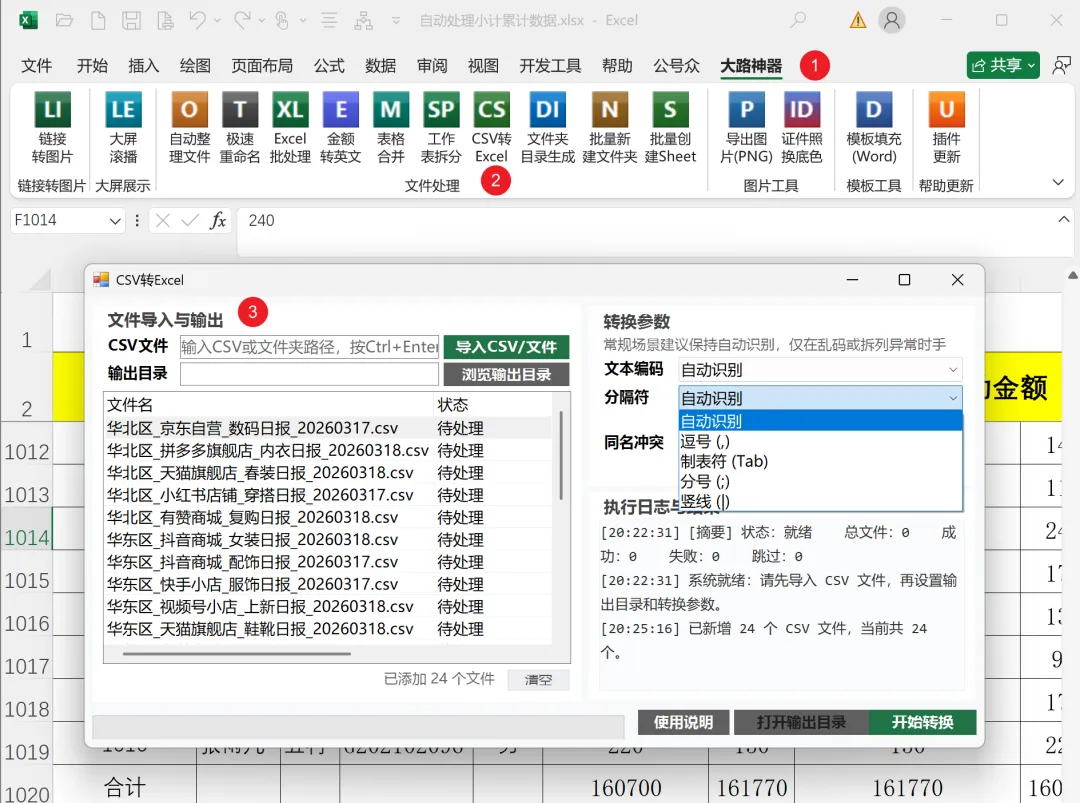Open the user account avatar
Image resolution: width=1080 pixels, height=803 pixels.
click(891, 21)
